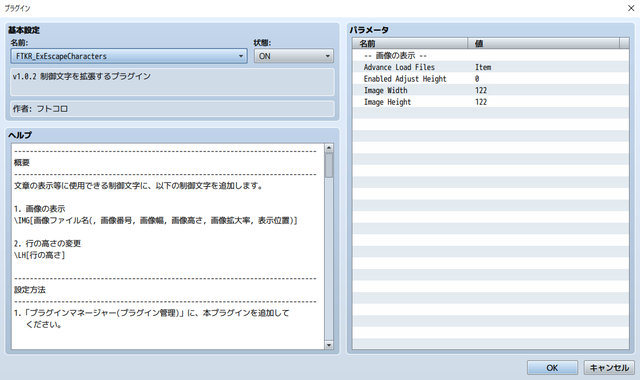Click the Item value of Advance Load Files

483,67
